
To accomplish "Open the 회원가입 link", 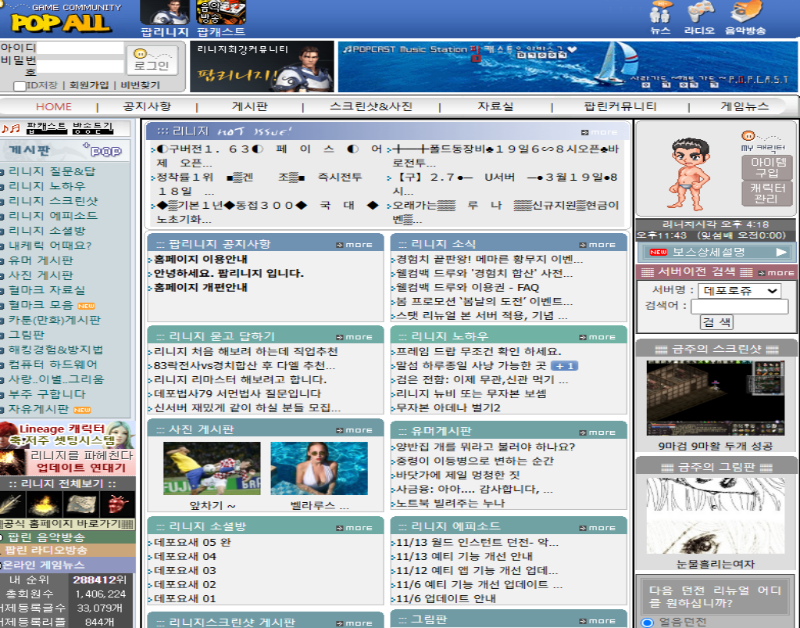I will point(89,85).
